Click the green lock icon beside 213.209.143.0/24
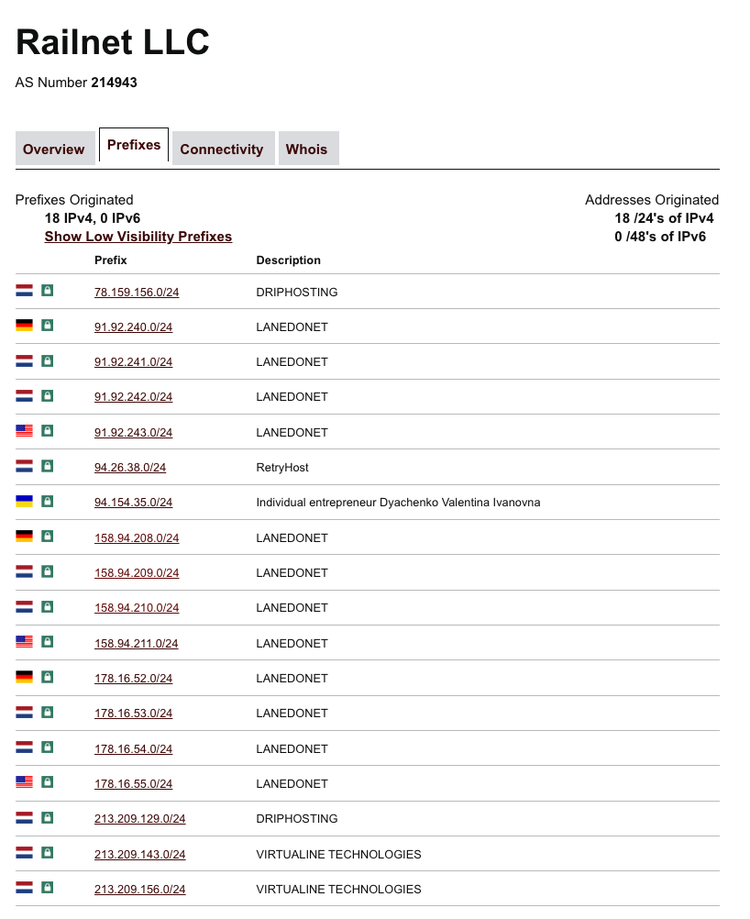The width and height of the screenshot is (750, 919). point(47,853)
